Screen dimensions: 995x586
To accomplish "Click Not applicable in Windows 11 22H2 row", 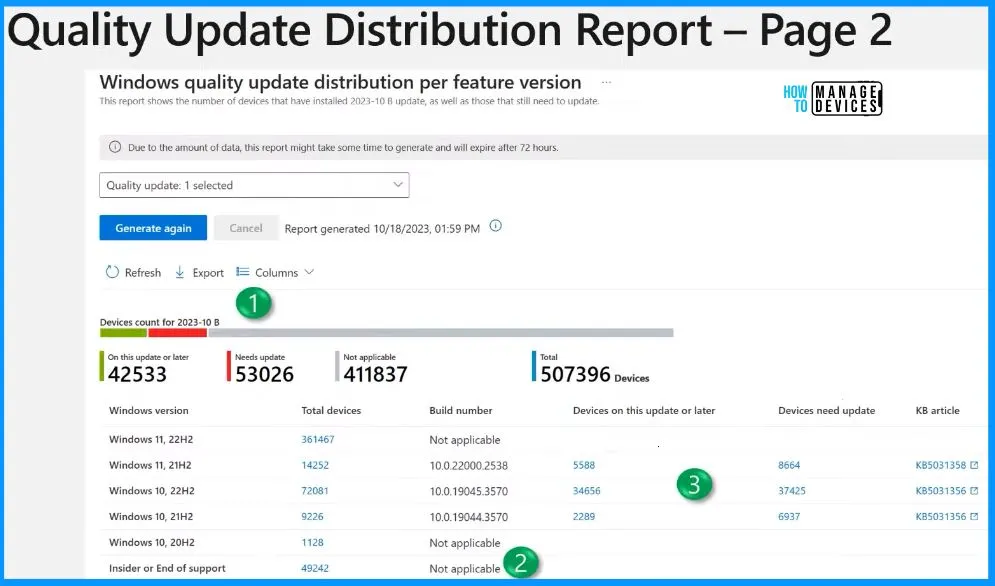I will pyautogui.click(x=465, y=440).
